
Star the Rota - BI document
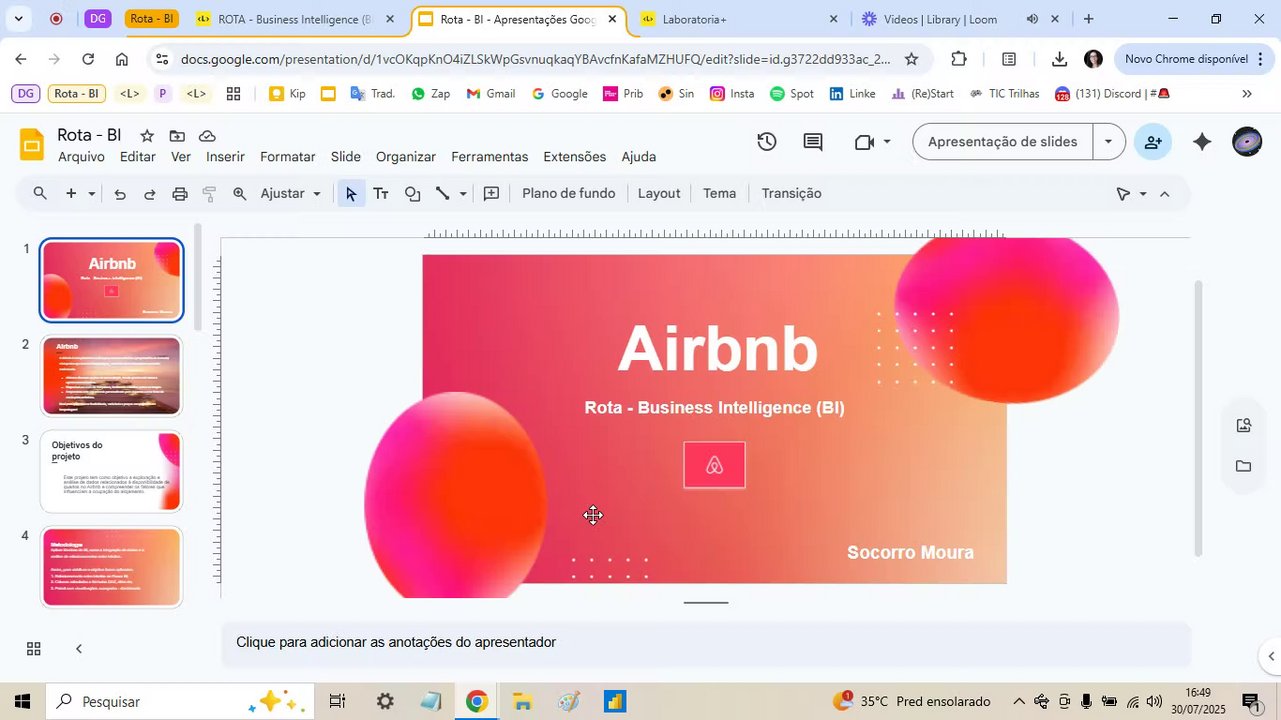147,136
